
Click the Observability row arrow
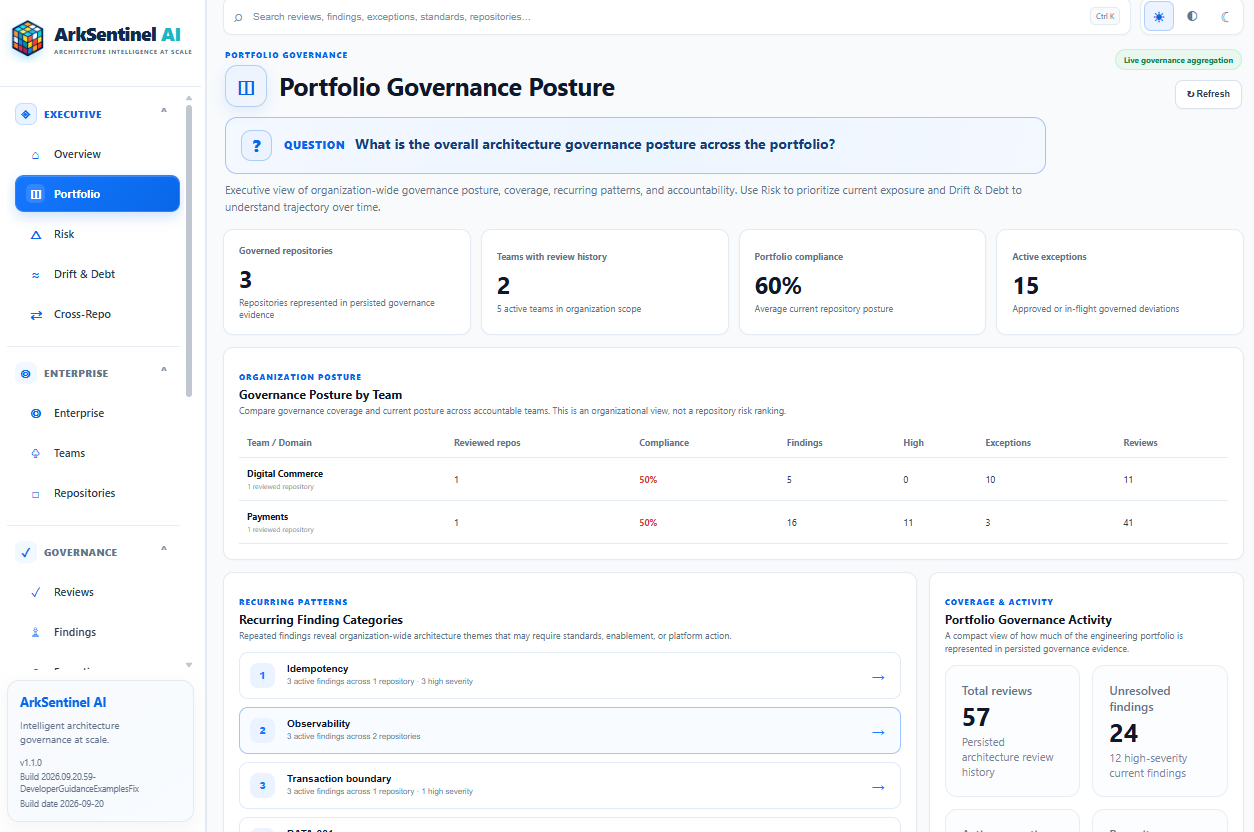click(878, 732)
